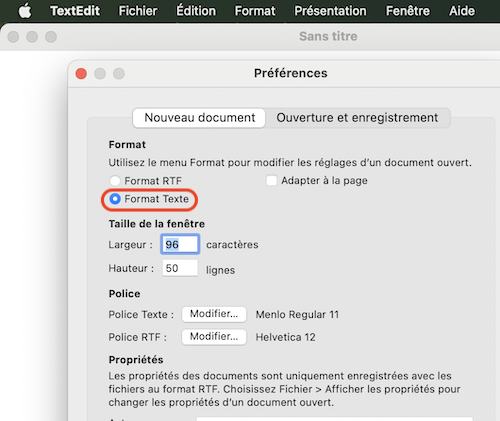Close the Sans titre window

pos(13,37)
